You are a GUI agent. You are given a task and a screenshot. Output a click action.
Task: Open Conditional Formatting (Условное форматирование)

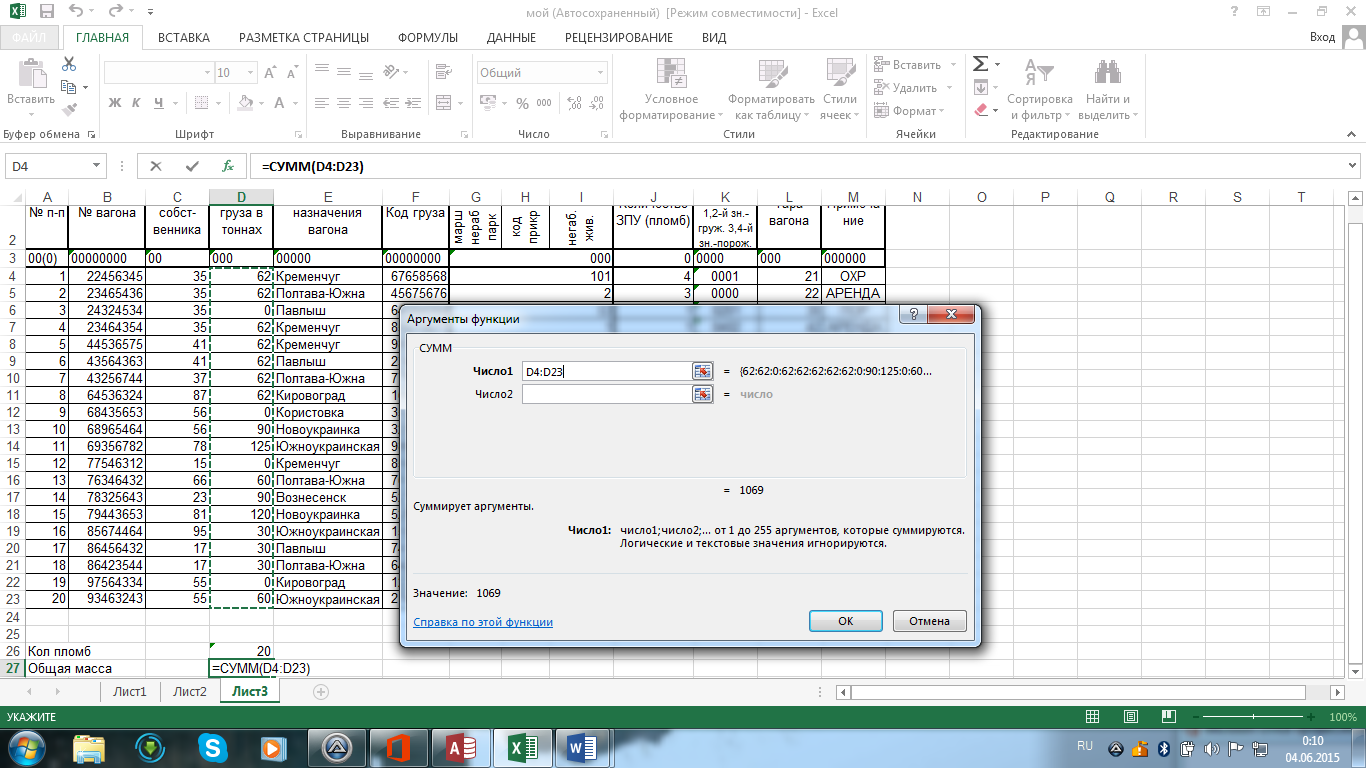pyautogui.click(x=672, y=89)
